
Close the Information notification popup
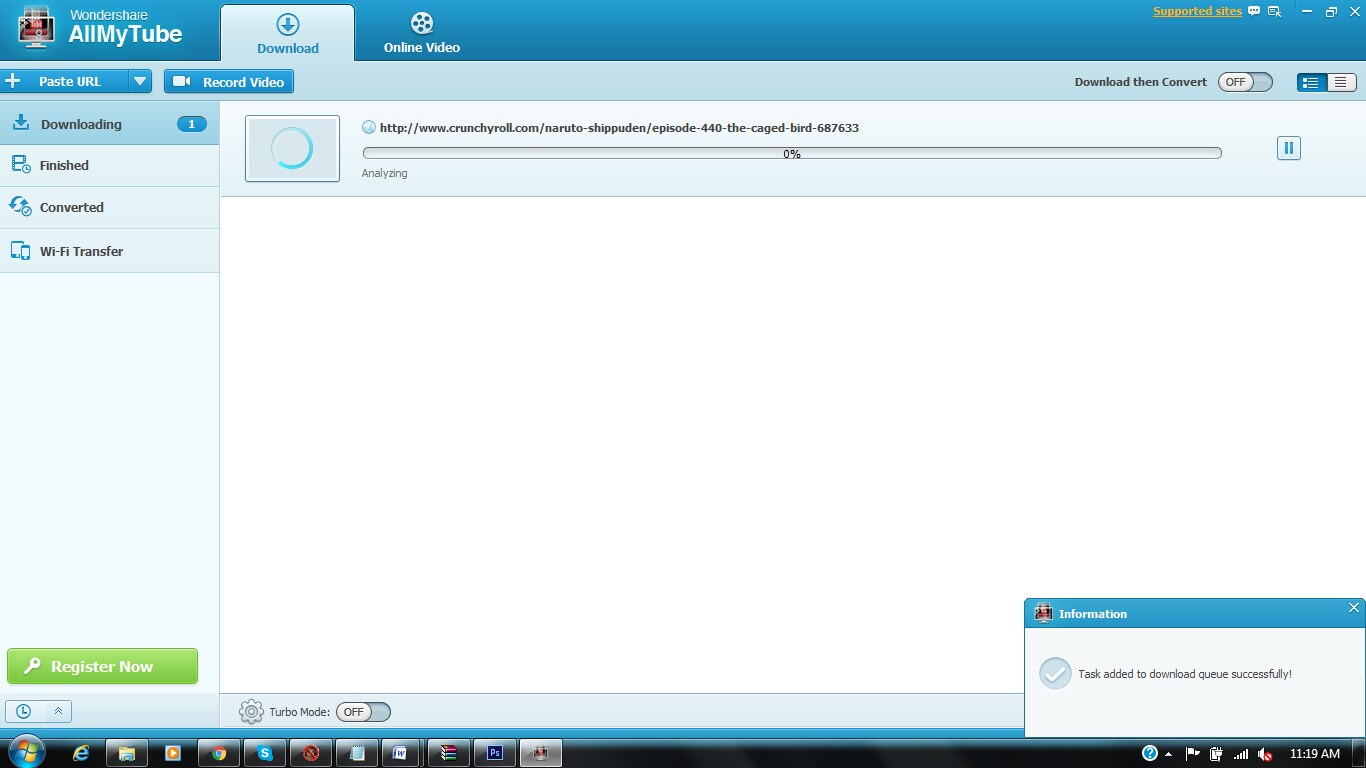(1354, 608)
